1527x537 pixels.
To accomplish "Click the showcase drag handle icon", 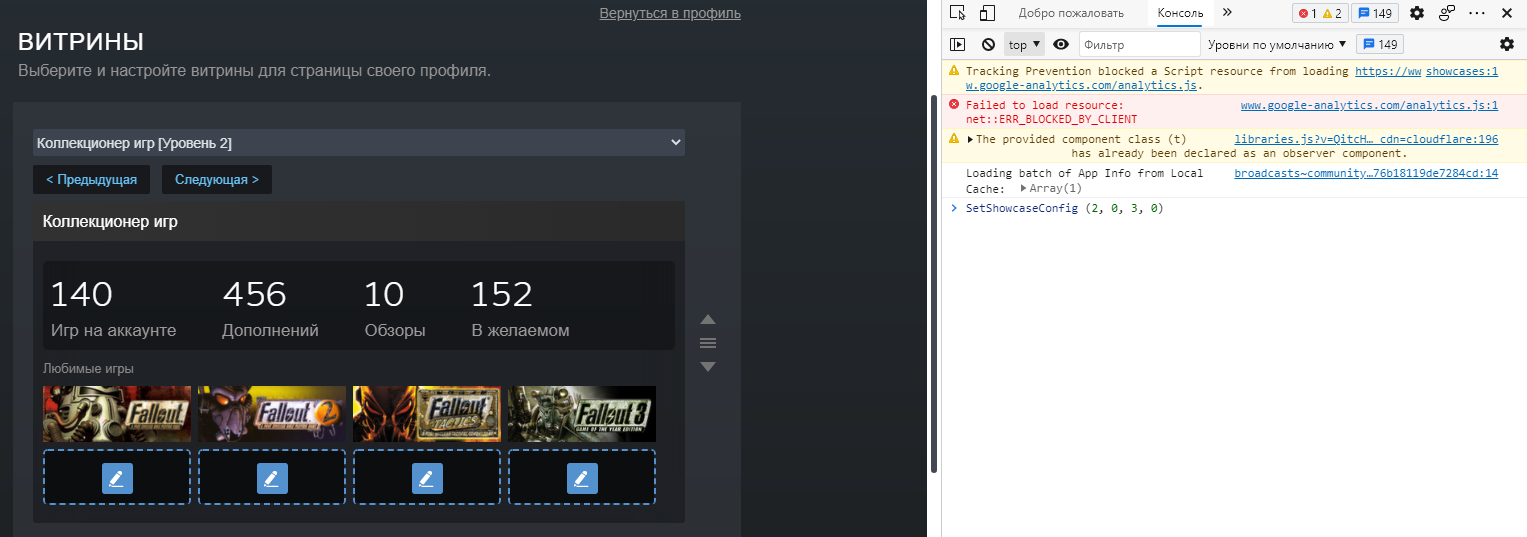I will tap(708, 343).
